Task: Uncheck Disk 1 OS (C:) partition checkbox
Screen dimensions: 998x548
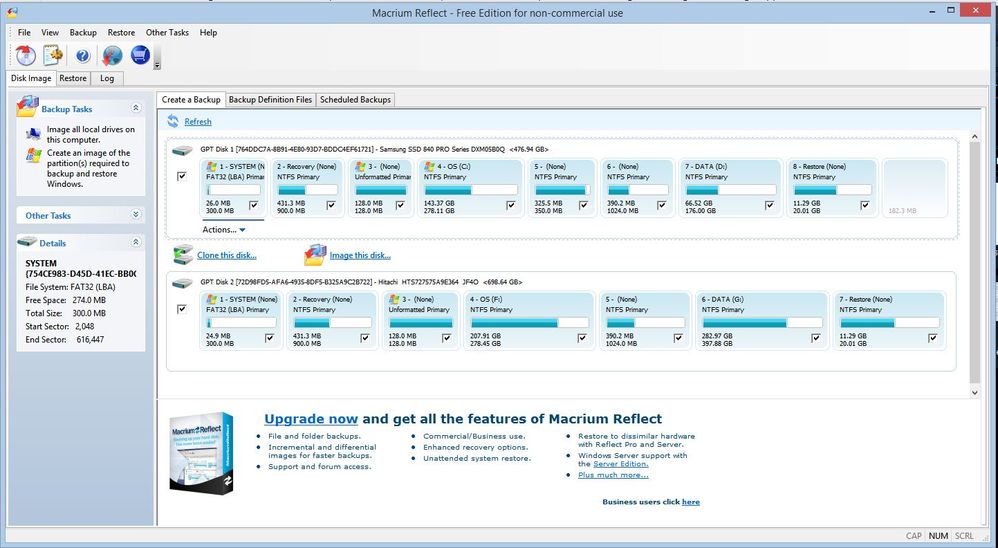Action: tap(511, 205)
